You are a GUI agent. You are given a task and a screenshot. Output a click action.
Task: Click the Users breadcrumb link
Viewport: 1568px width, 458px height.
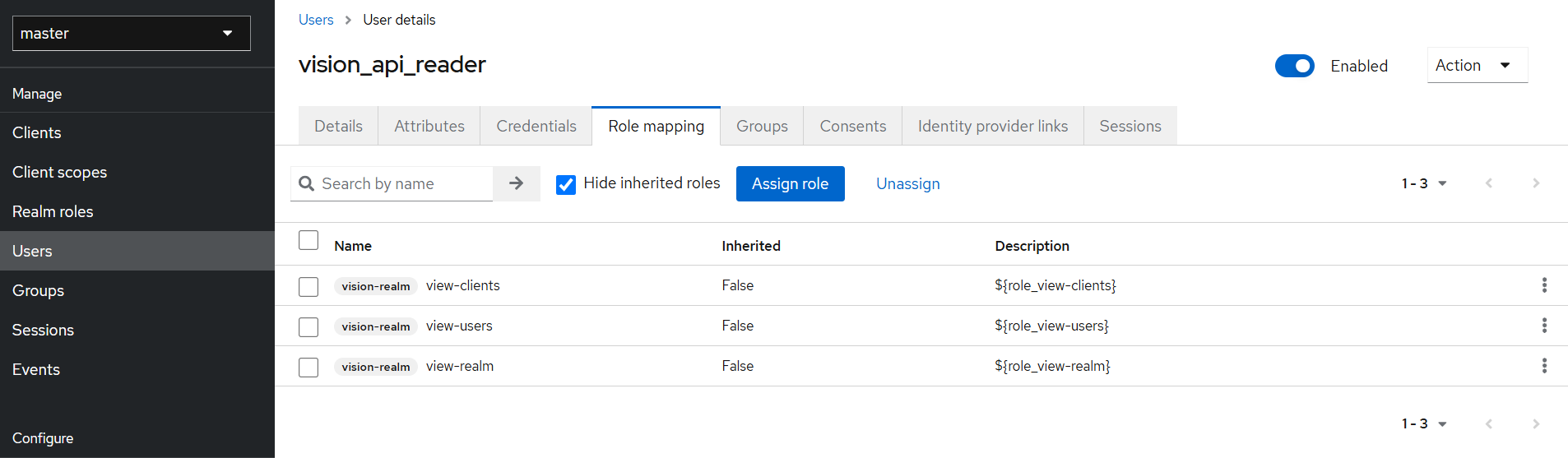316,20
